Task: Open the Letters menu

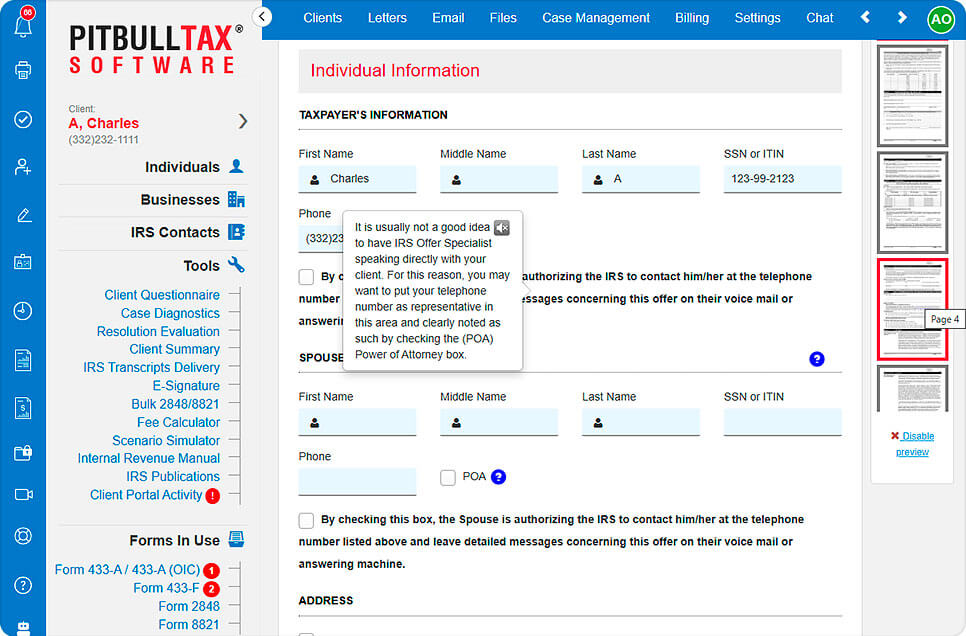Action: [x=387, y=18]
